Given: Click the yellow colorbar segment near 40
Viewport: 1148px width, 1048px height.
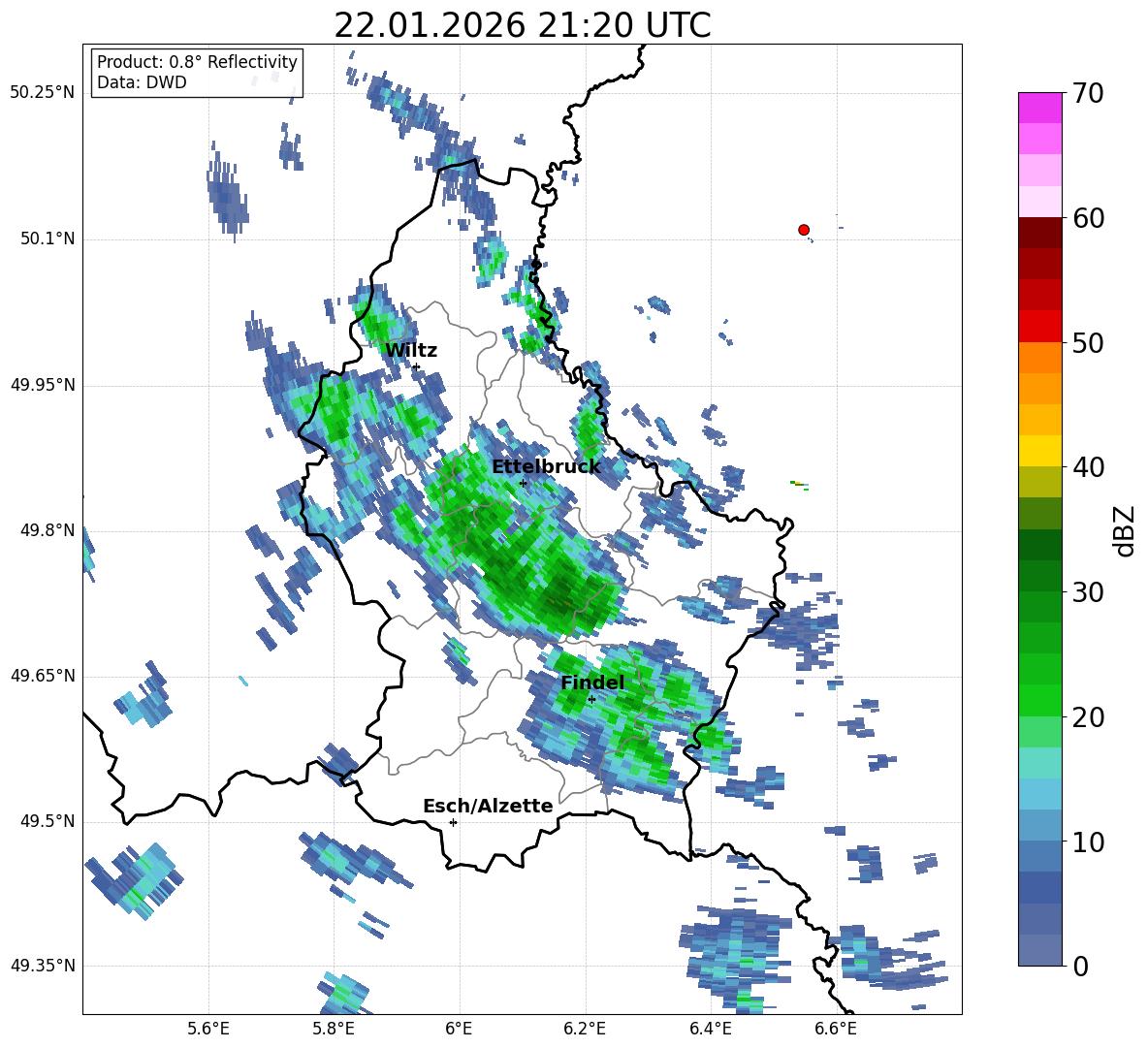Looking at the screenshot, I should click(1039, 451).
